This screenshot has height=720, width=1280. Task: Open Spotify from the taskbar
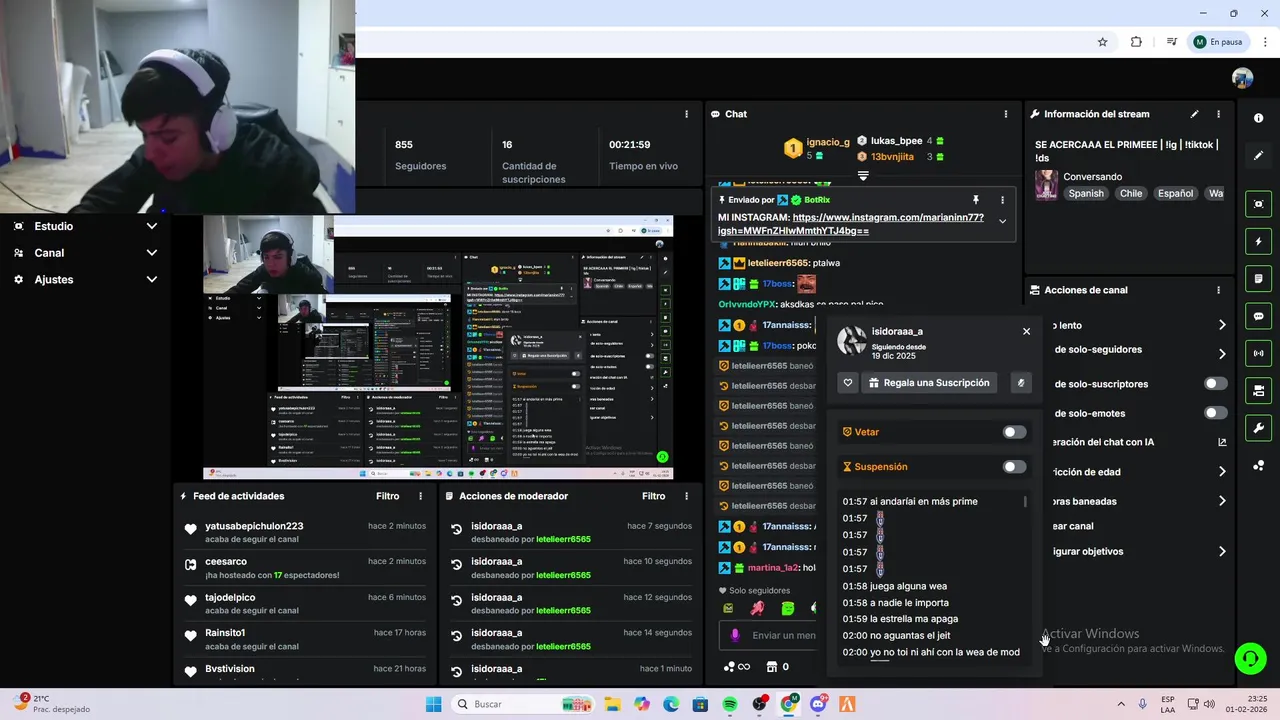click(x=730, y=704)
